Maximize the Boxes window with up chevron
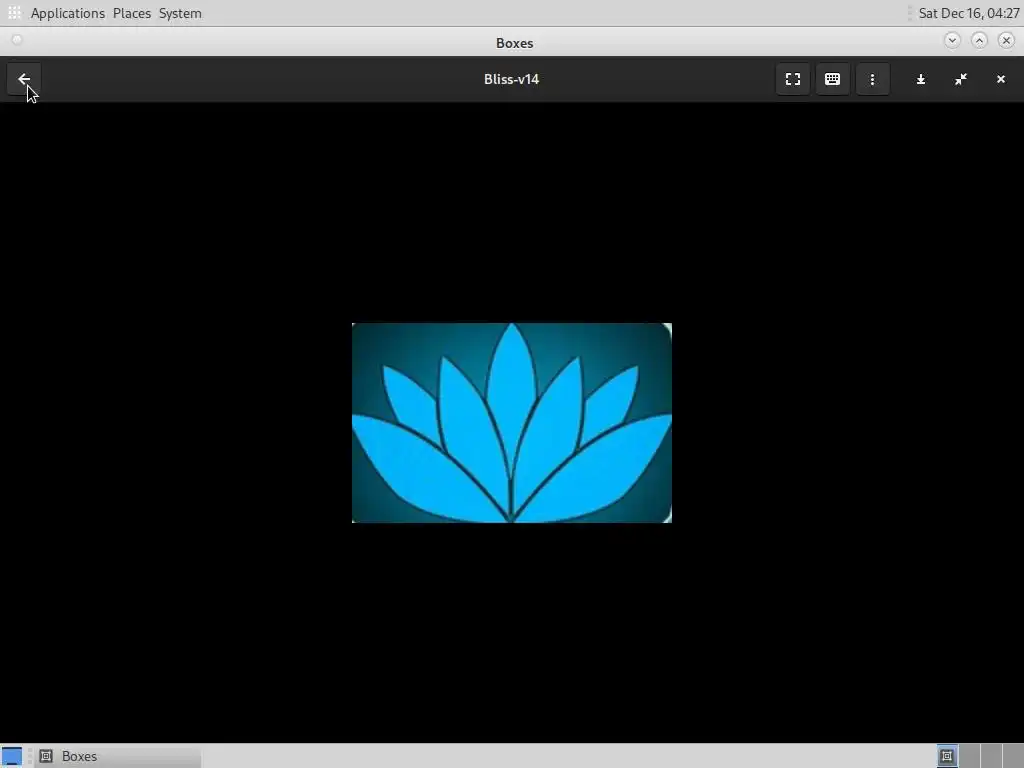The width and height of the screenshot is (1024, 768). 979,40
